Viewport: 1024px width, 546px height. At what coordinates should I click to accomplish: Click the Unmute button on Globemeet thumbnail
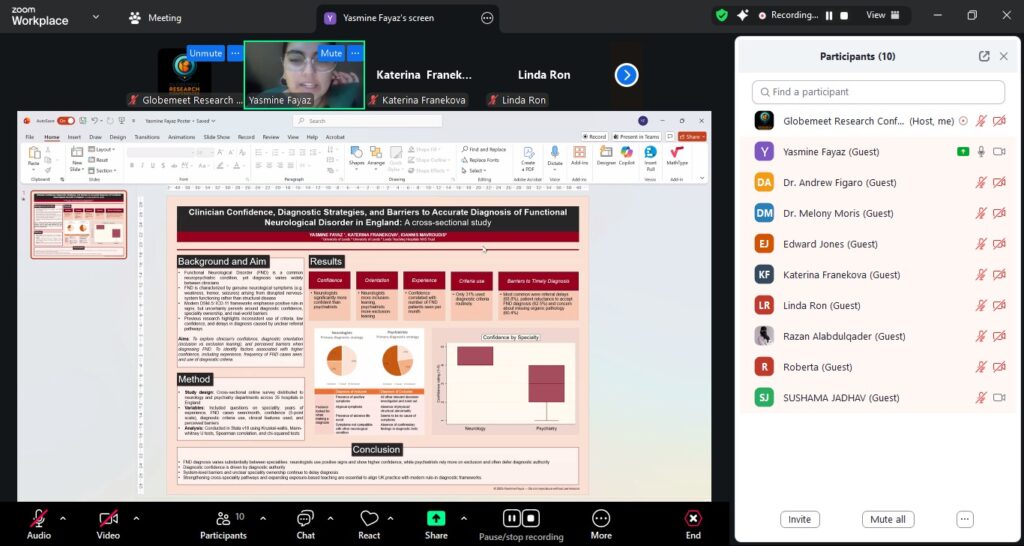[205, 53]
